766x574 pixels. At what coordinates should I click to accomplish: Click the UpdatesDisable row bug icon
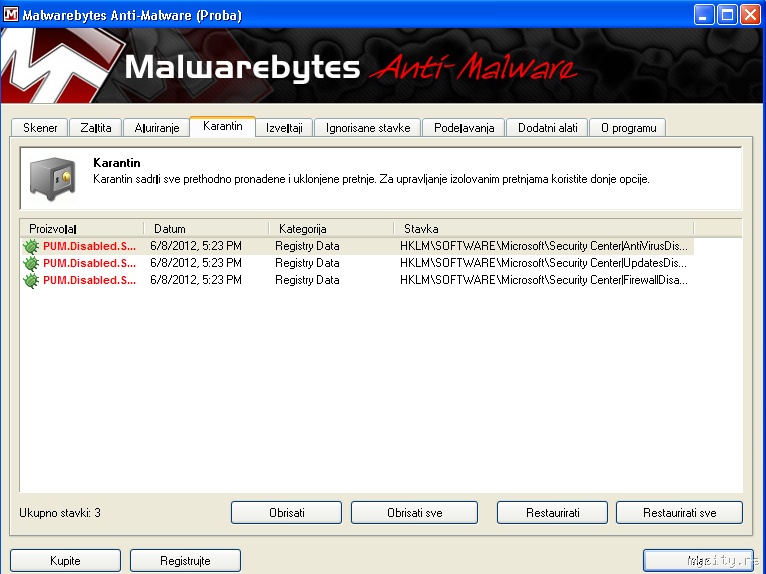pos(31,263)
